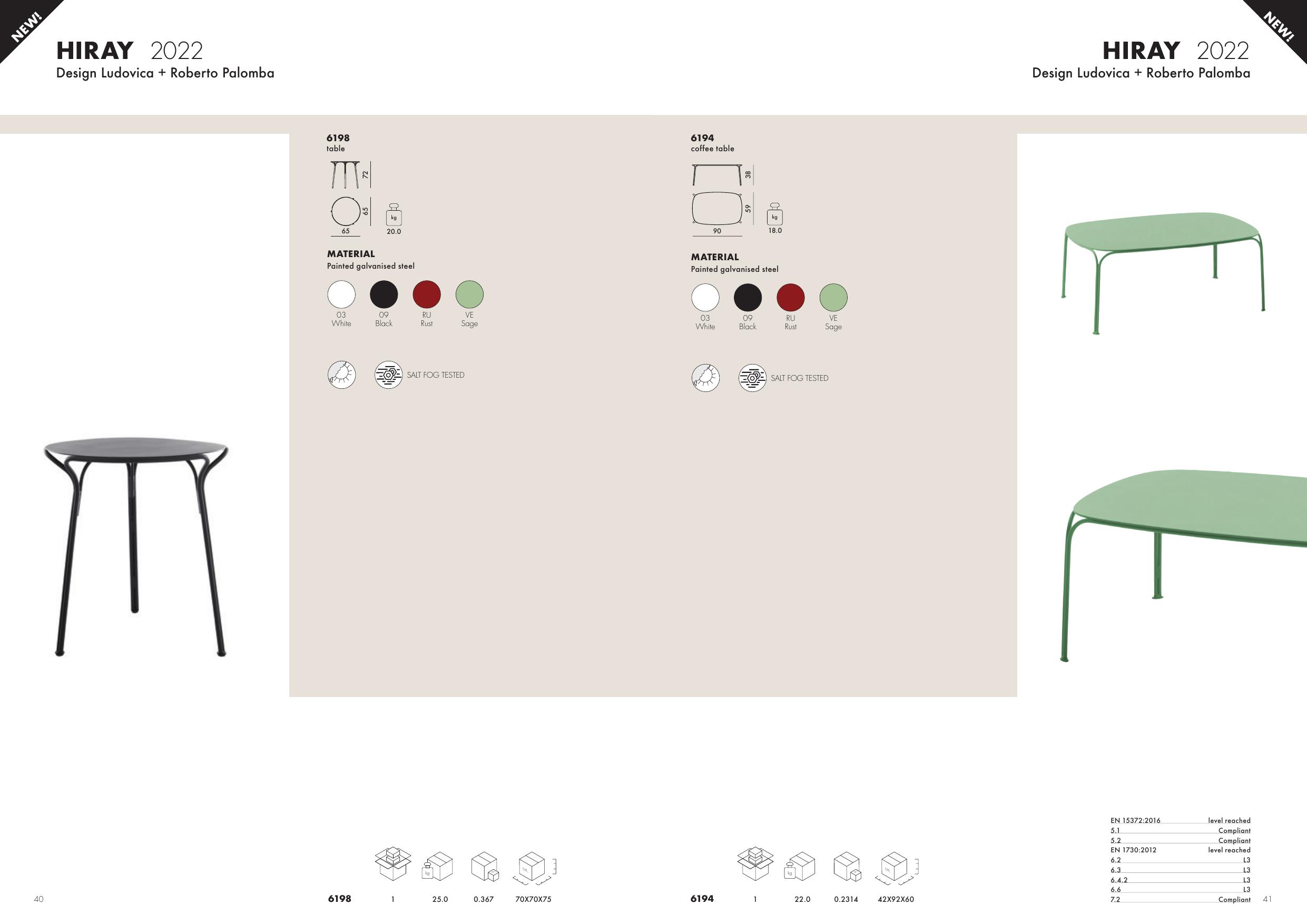Select the Sage color swatch for coffee table 6194

tap(833, 298)
